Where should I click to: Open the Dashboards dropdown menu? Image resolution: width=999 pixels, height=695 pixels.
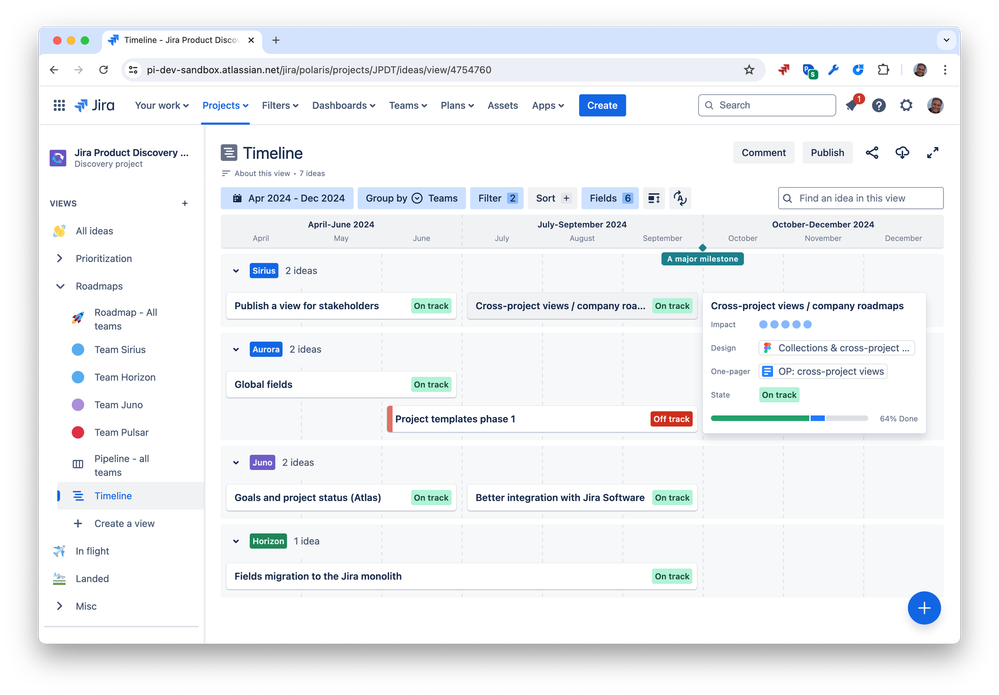tap(343, 106)
